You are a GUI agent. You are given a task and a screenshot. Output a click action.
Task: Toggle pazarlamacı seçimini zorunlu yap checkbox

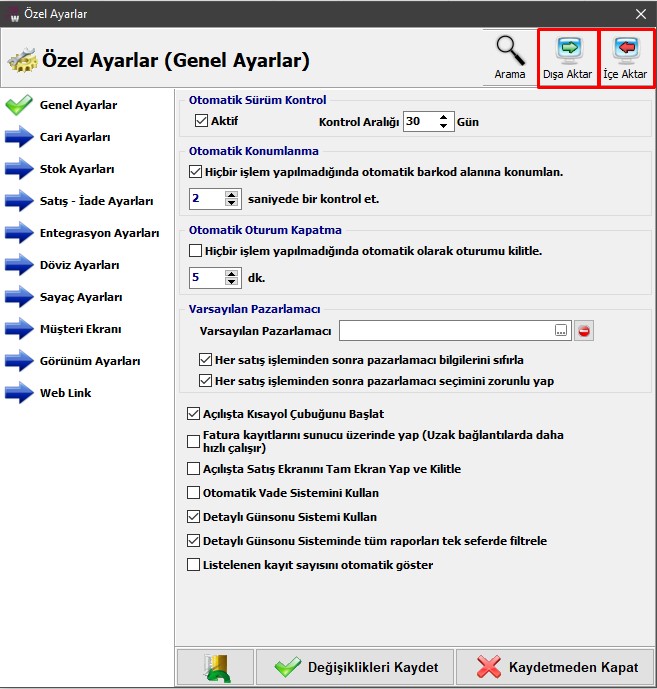(205, 381)
